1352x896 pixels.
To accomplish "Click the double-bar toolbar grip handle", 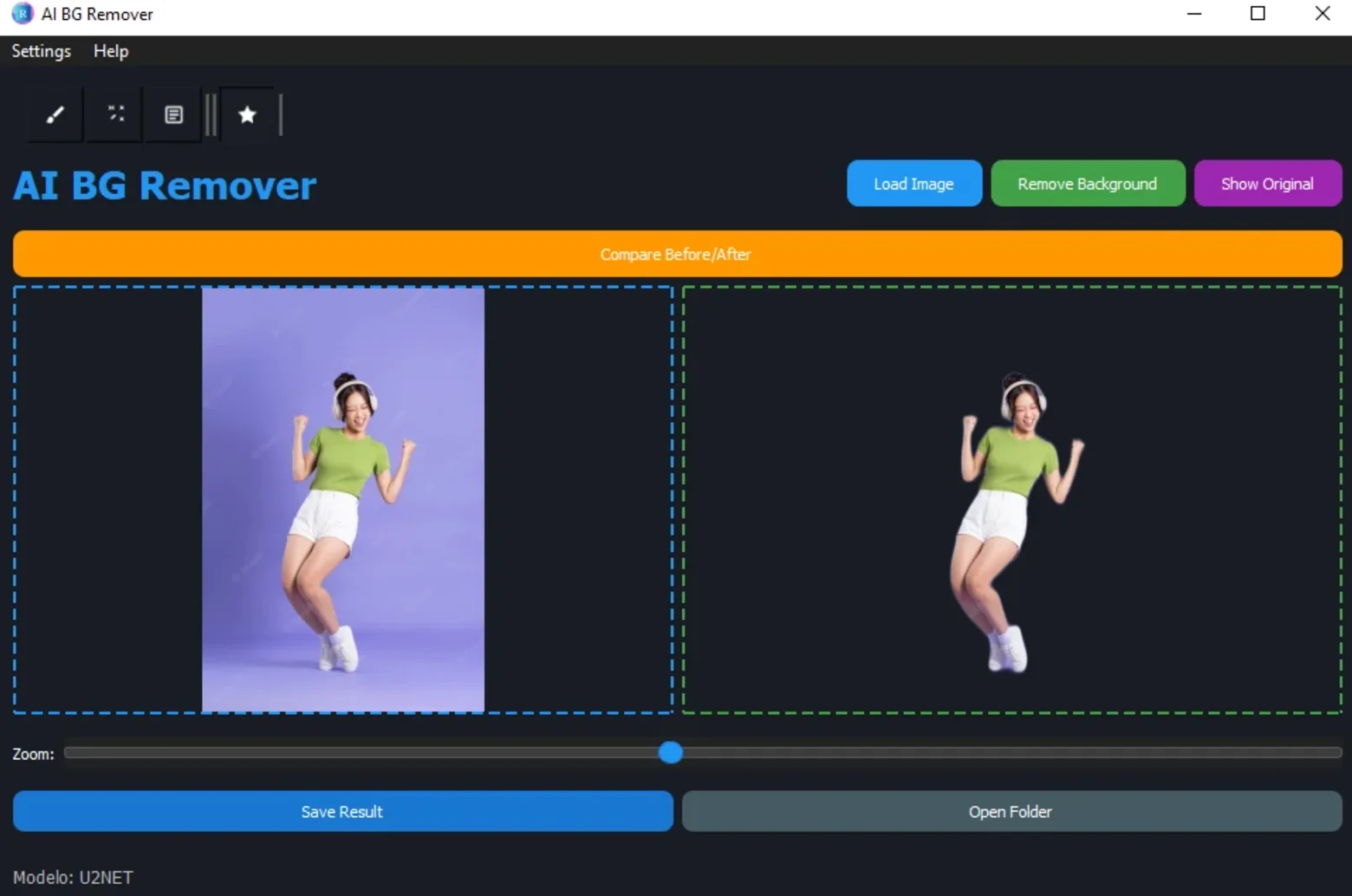I will [211, 114].
